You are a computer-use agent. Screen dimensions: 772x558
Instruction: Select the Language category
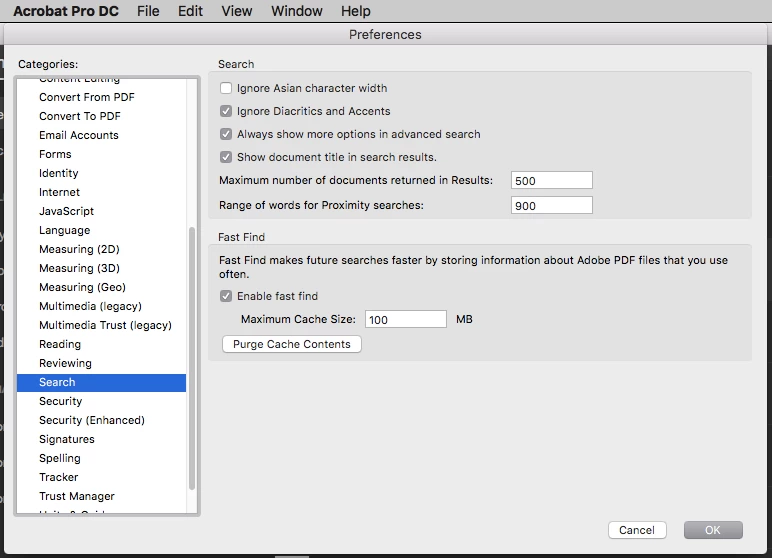coord(101,230)
